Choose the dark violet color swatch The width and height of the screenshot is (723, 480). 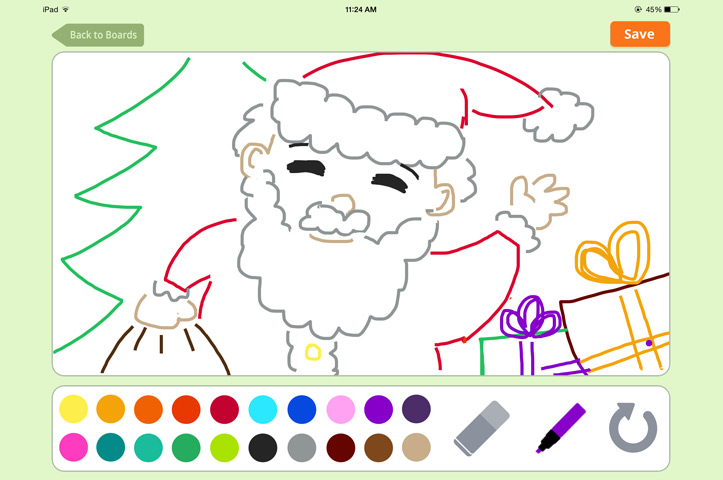coord(416,409)
